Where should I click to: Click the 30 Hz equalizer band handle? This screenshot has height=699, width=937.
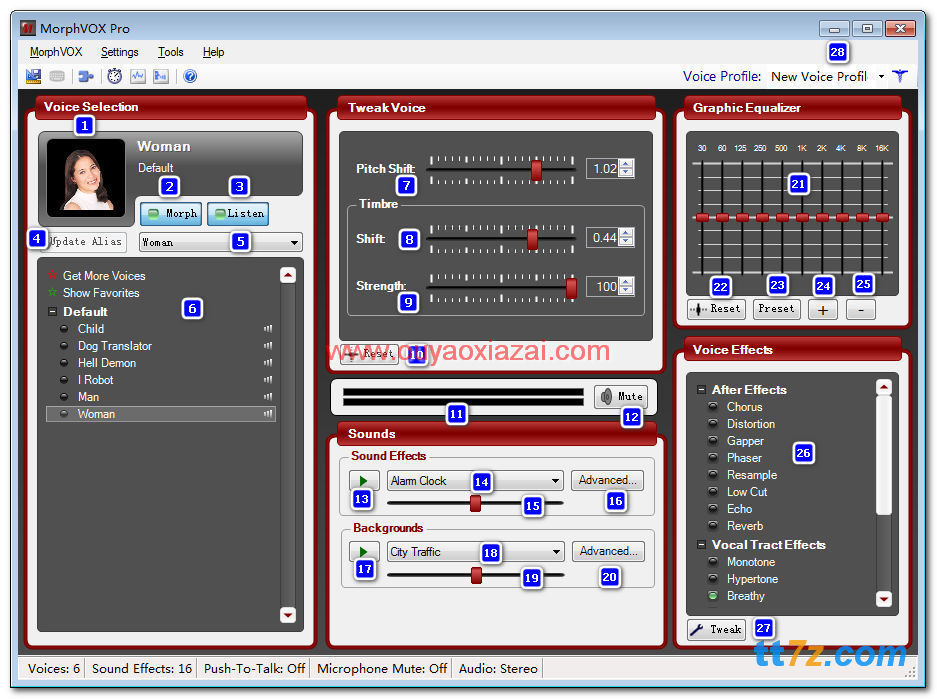tap(702, 217)
